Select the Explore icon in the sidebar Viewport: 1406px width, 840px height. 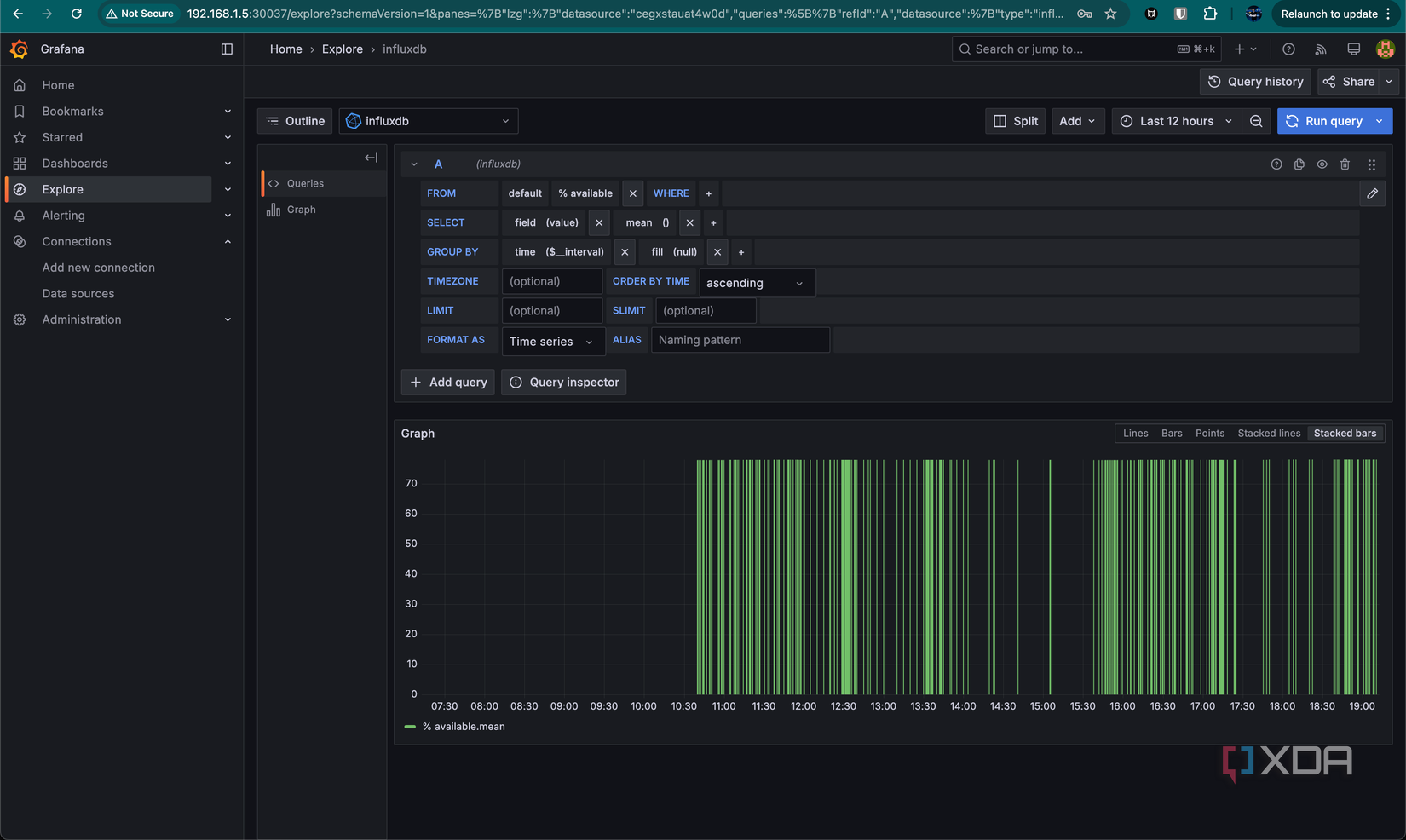[20, 189]
